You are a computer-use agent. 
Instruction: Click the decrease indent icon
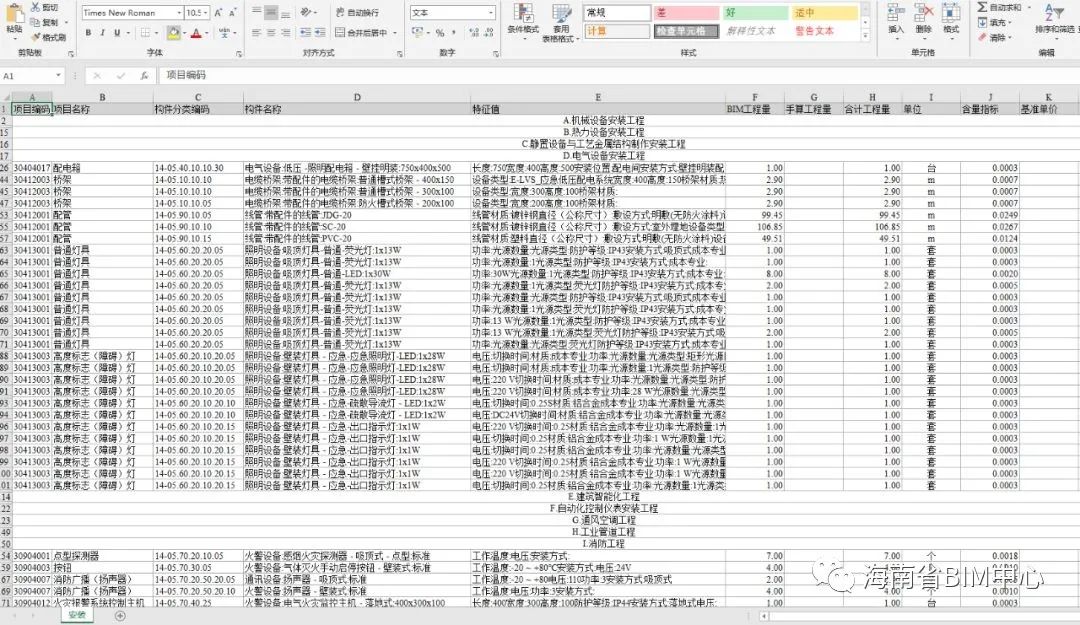coord(305,32)
